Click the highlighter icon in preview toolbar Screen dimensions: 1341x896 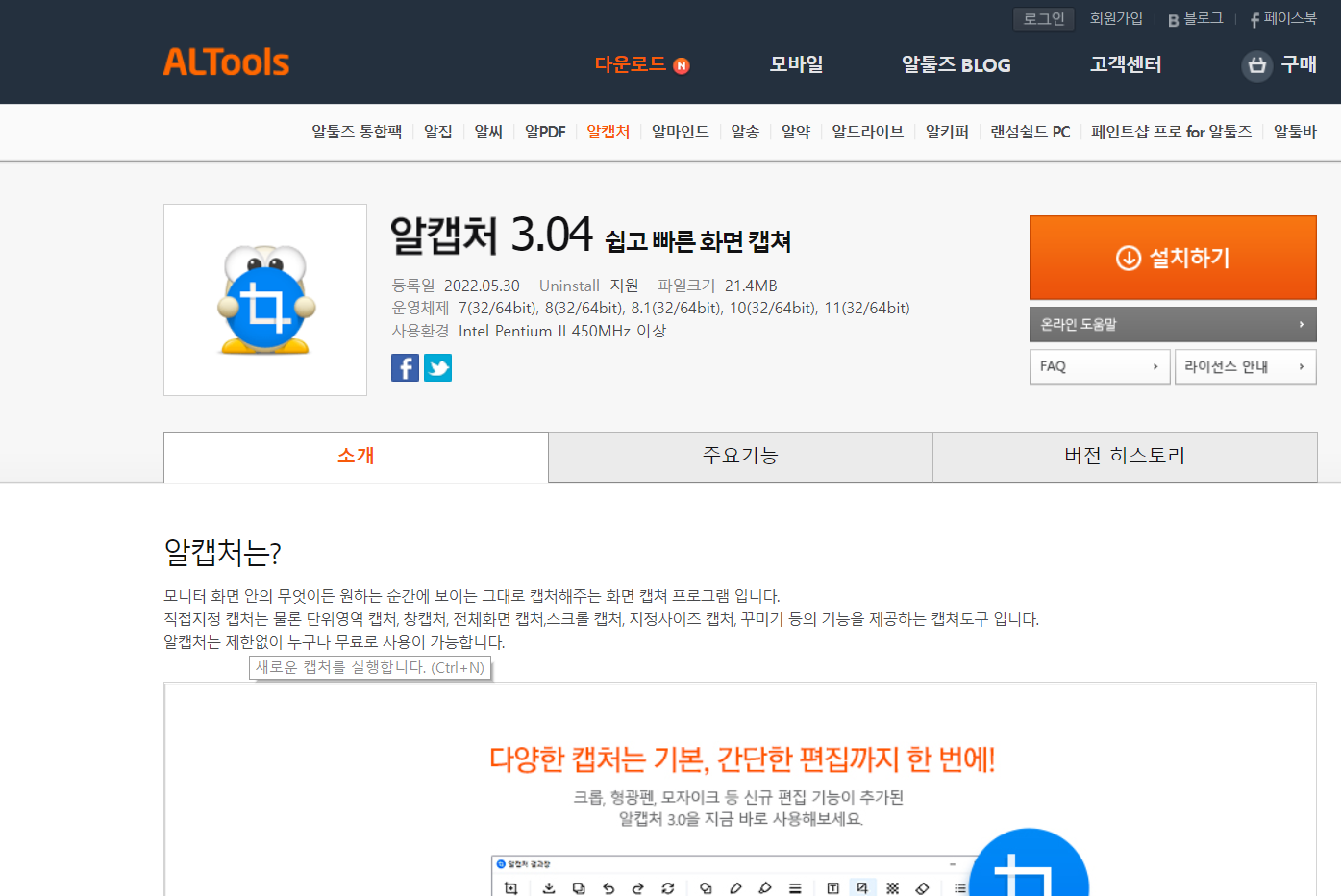765,888
